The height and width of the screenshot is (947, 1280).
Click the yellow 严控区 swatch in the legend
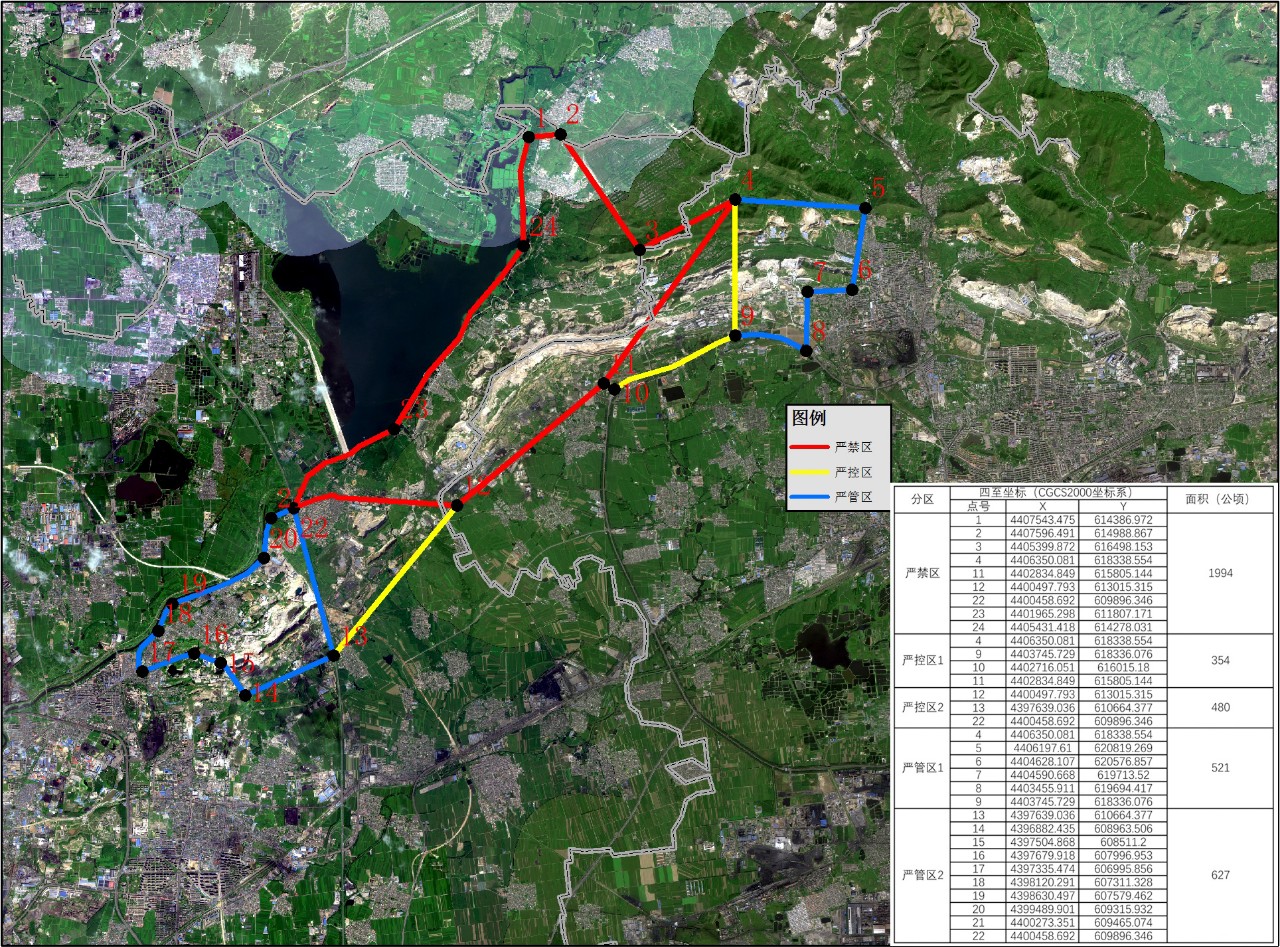click(809, 472)
